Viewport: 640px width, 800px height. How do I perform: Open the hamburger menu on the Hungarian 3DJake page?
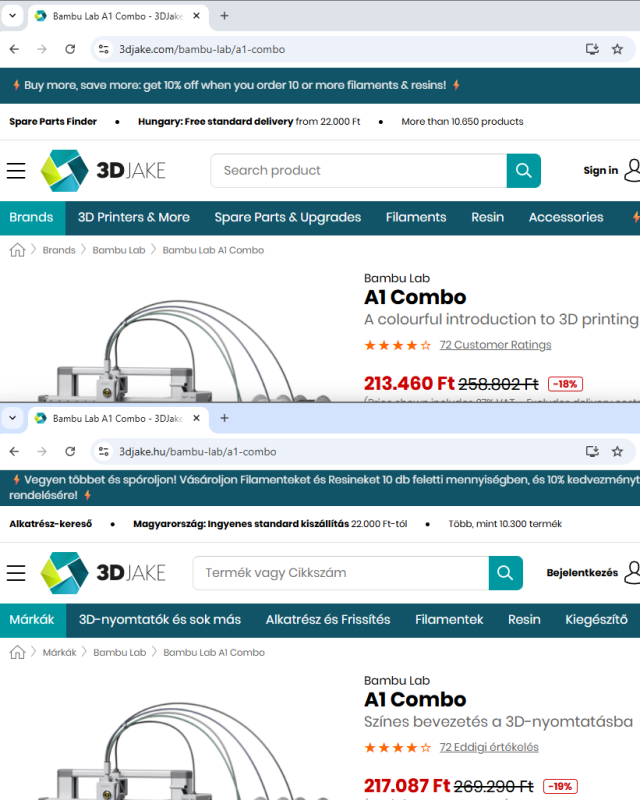(x=16, y=573)
